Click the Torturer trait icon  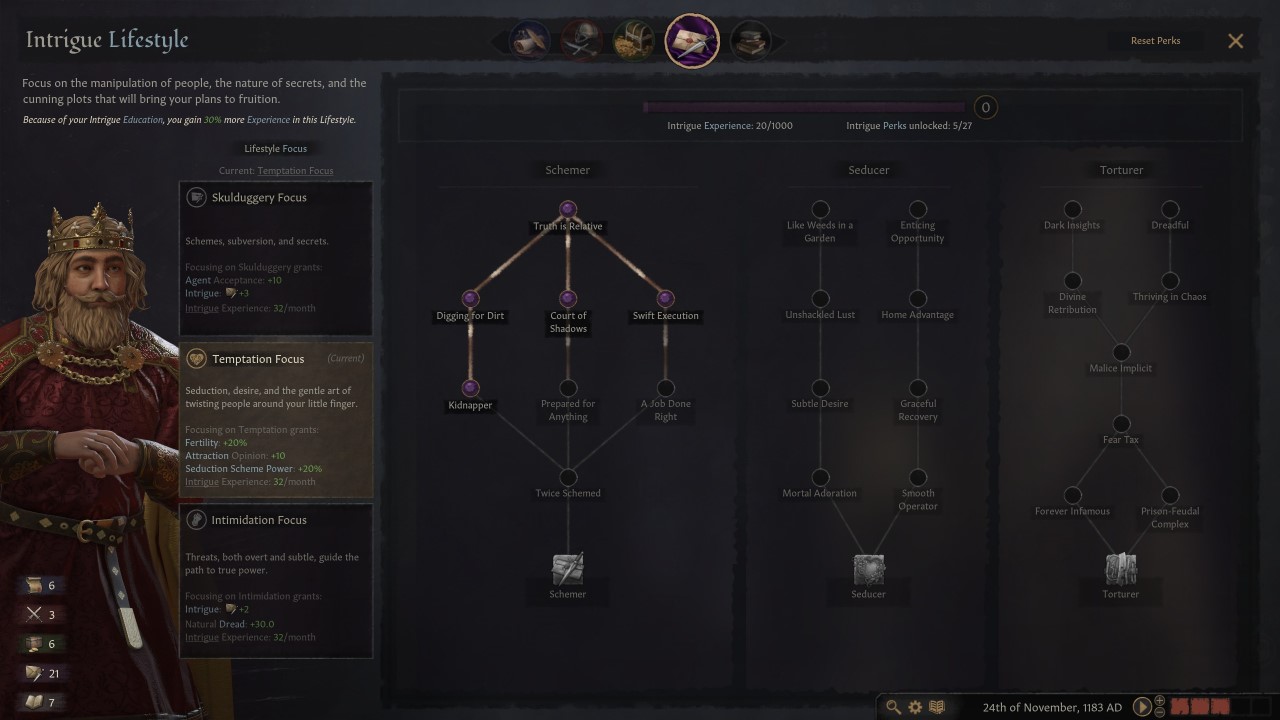pyautogui.click(x=1121, y=569)
